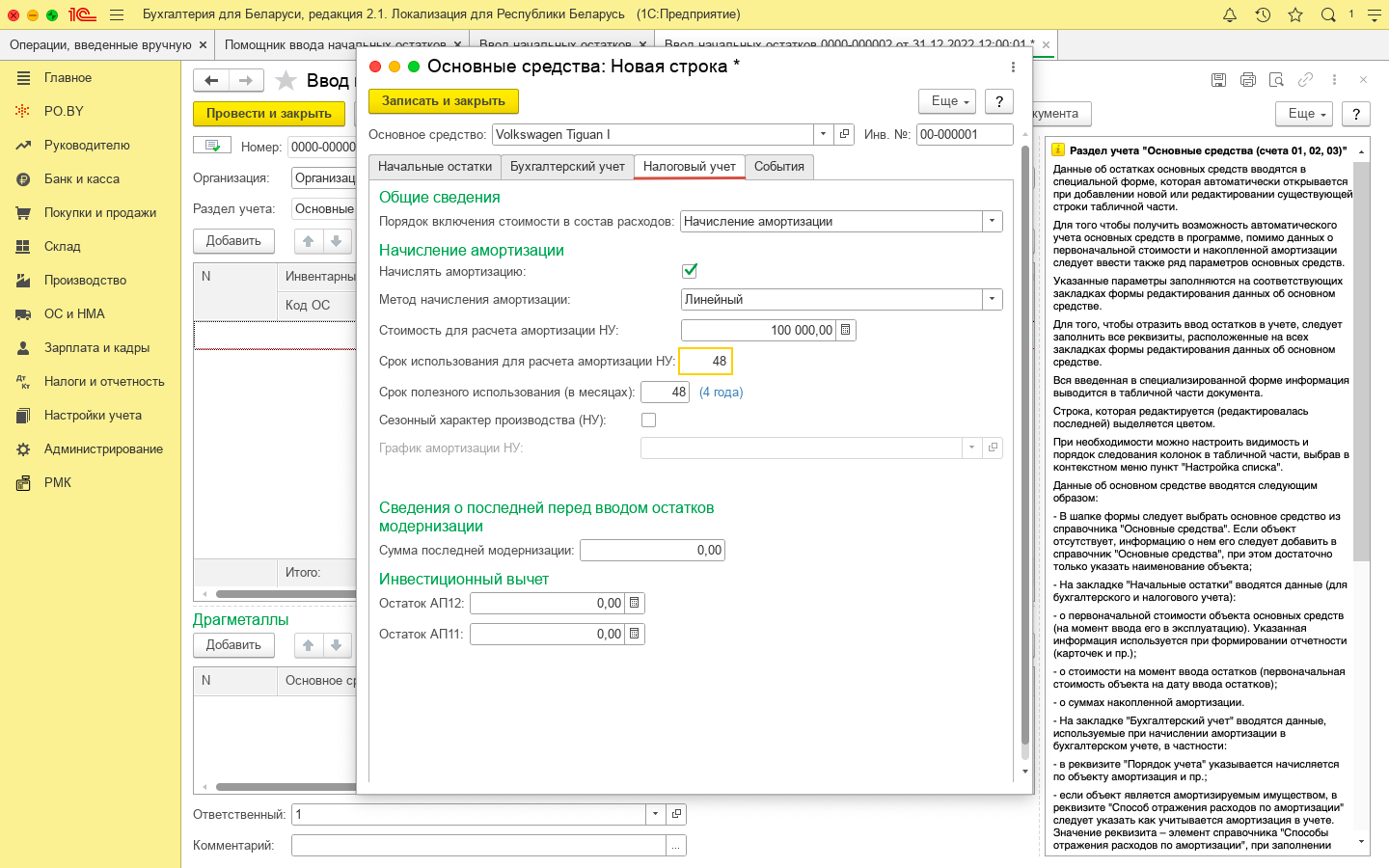This screenshot has height=868, width=1389.
Task: Enable Сезонный характер производства checkbox
Action: click(648, 420)
